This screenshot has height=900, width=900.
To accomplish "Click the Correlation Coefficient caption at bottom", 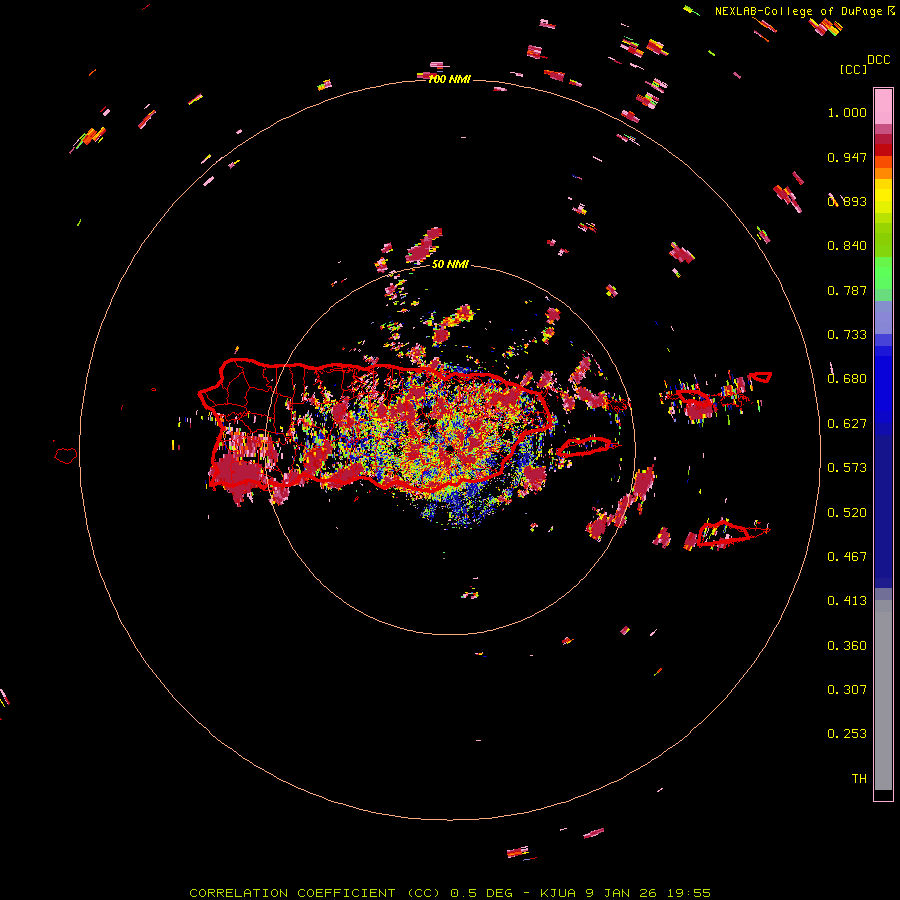I will (x=450, y=893).
